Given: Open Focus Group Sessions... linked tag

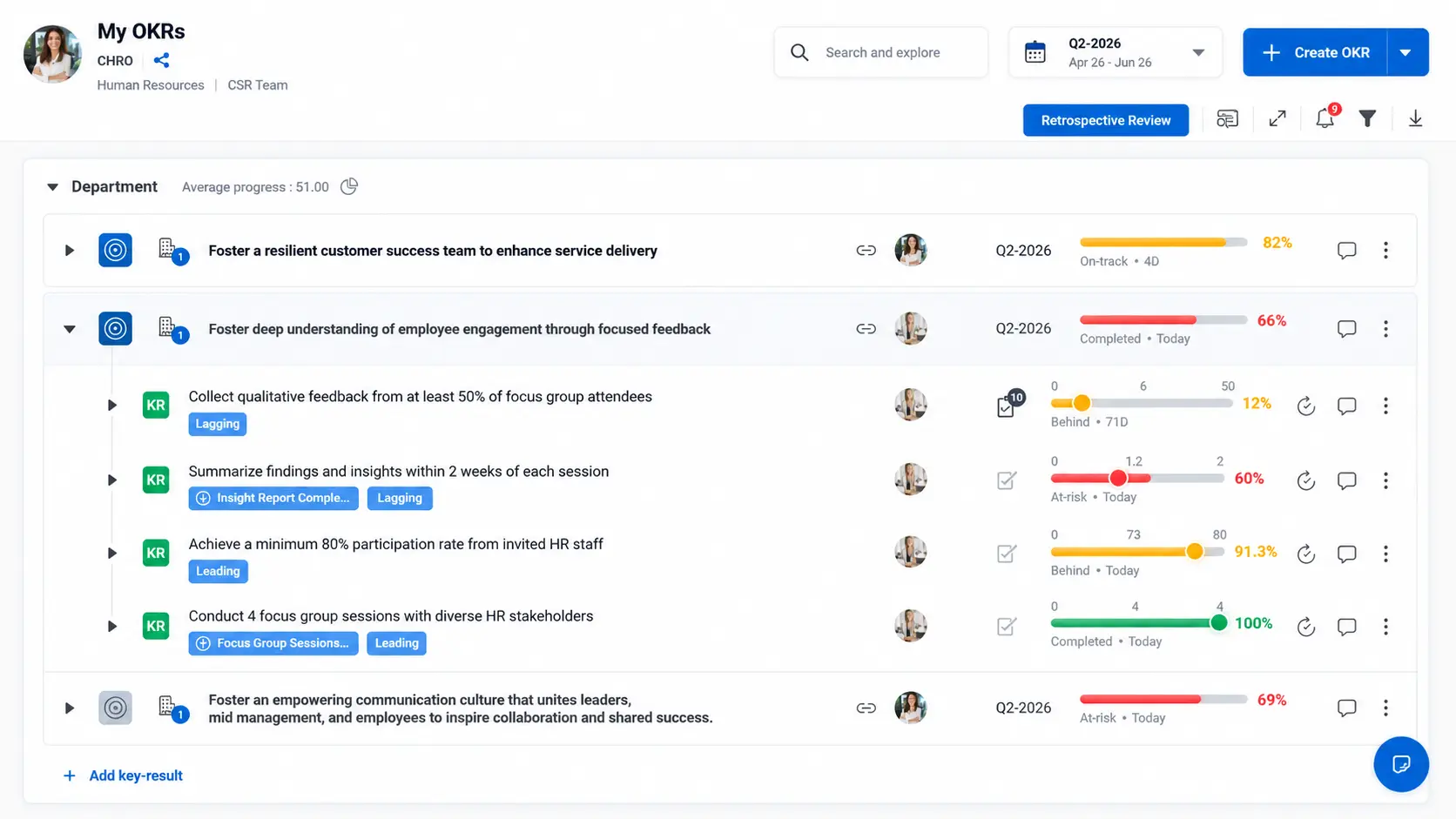Looking at the screenshot, I should pyautogui.click(x=273, y=643).
